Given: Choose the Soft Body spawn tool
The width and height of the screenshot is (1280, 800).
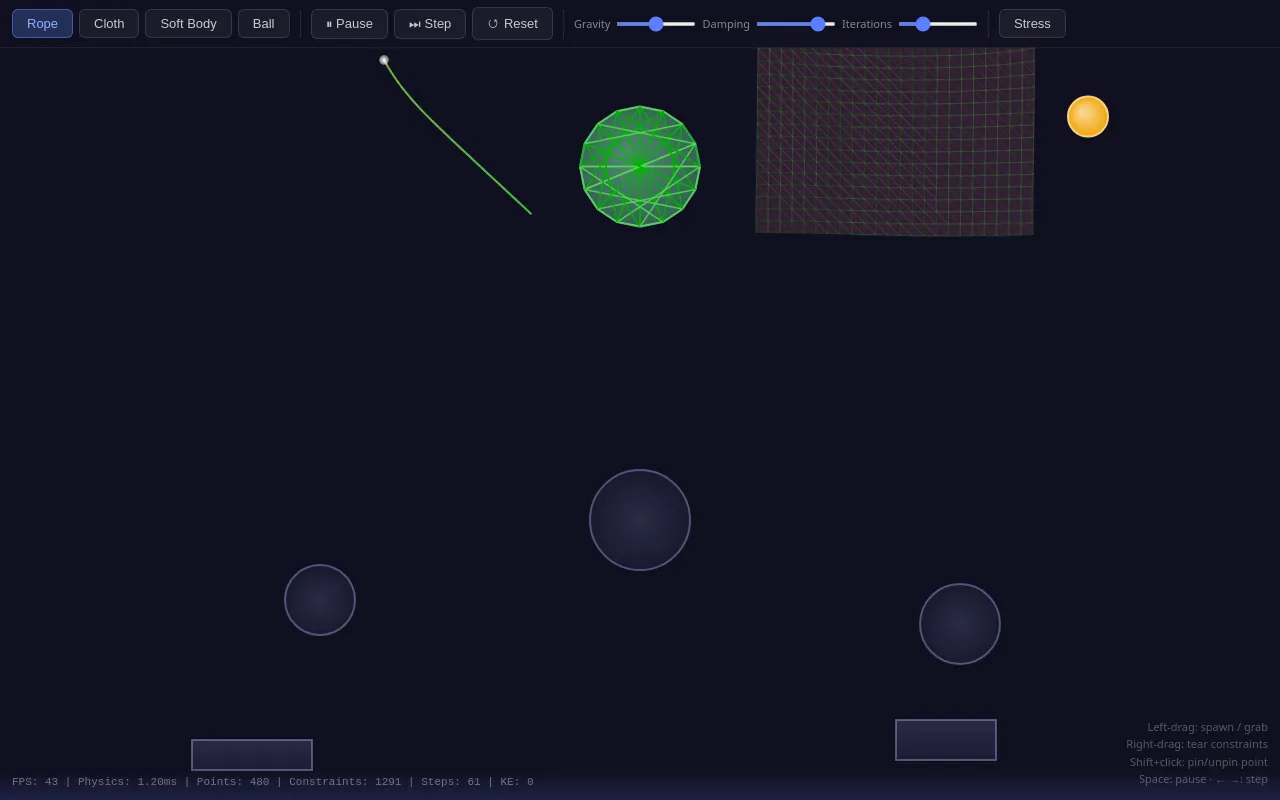Looking at the screenshot, I should click(x=188, y=24).
